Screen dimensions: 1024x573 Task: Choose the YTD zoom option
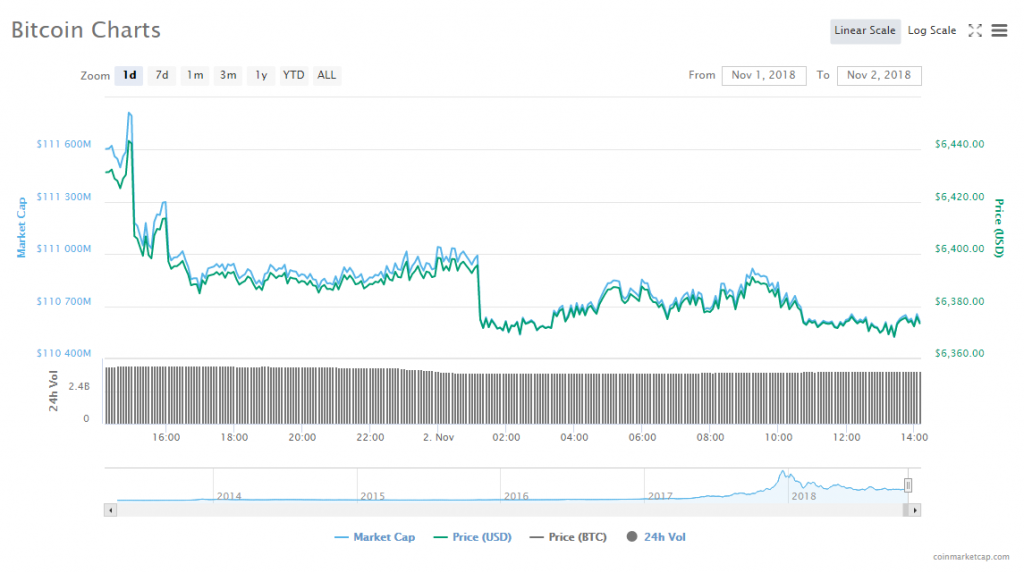pyautogui.click(x=293, y=75)
